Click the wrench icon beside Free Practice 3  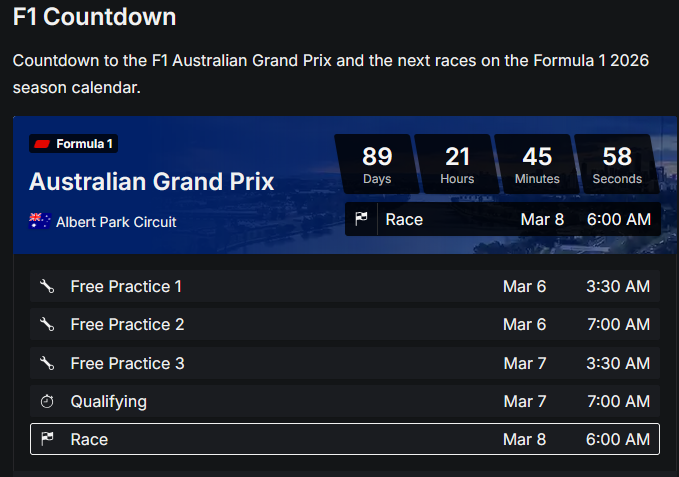click(47, 363)
